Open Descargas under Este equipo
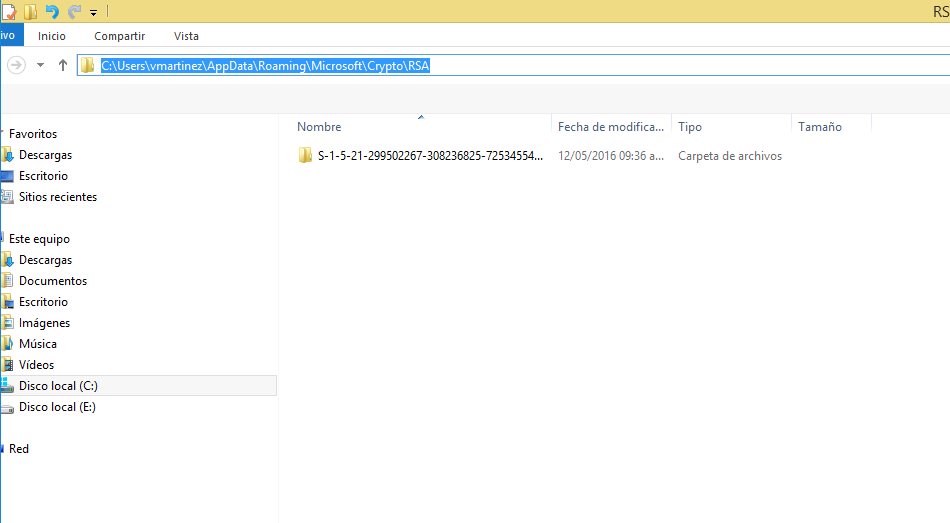The width and height of the screenshot is (950, 523). 45,260
